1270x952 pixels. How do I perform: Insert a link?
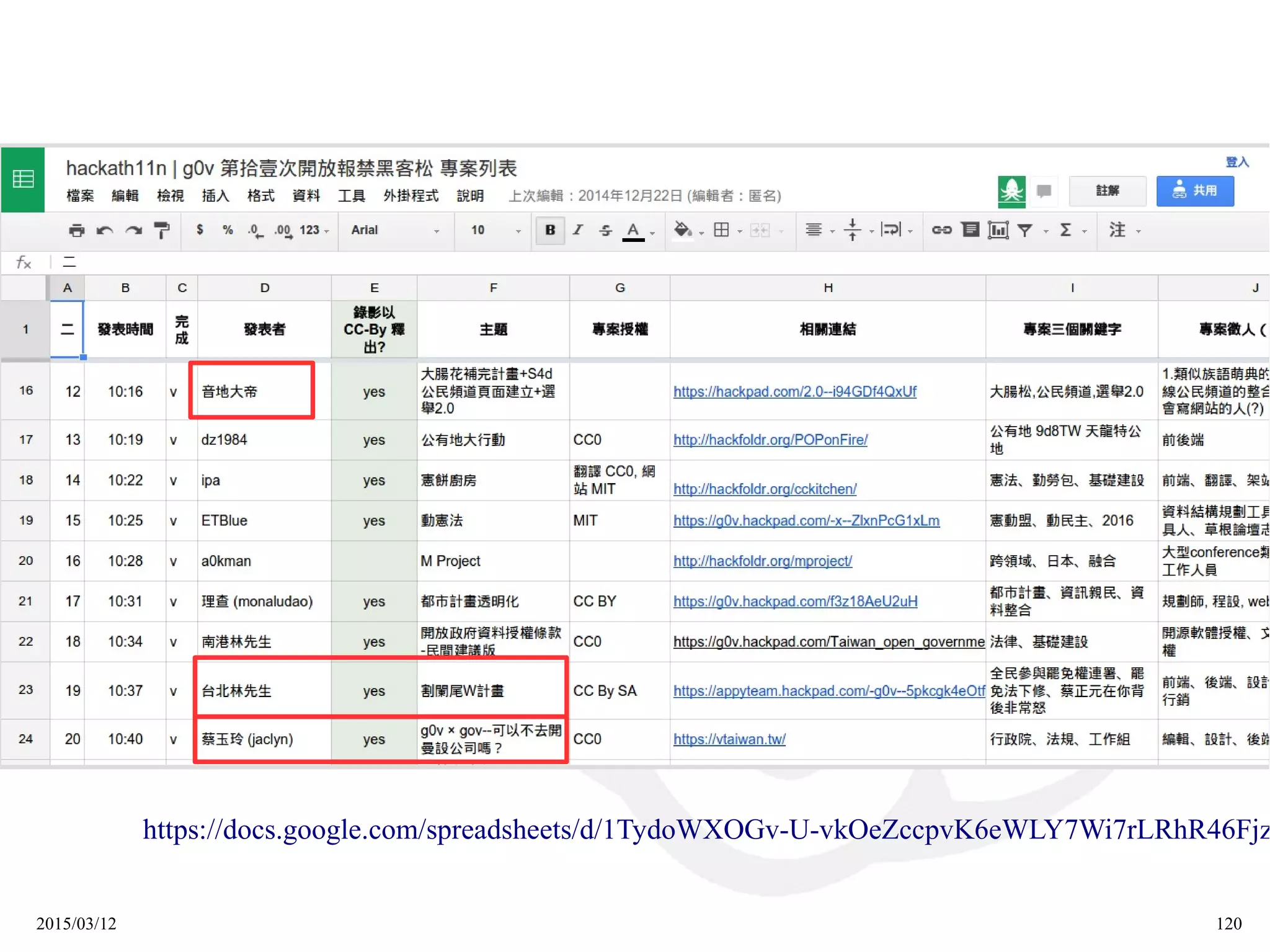click(x=941, y=230)
